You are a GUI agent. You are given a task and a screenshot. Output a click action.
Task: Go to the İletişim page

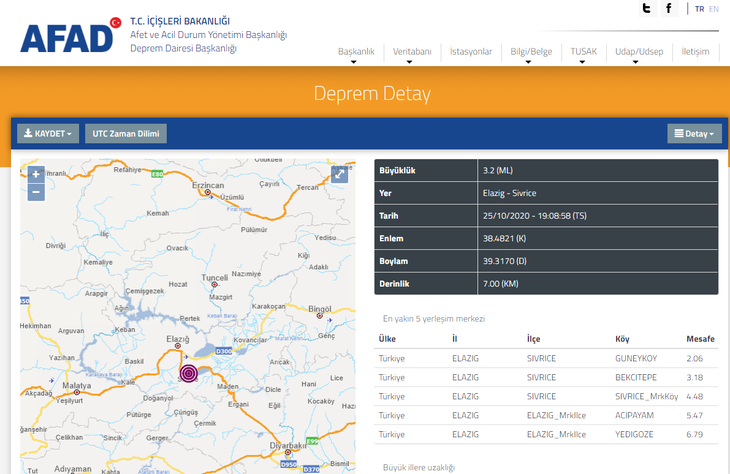click(695, 51)
